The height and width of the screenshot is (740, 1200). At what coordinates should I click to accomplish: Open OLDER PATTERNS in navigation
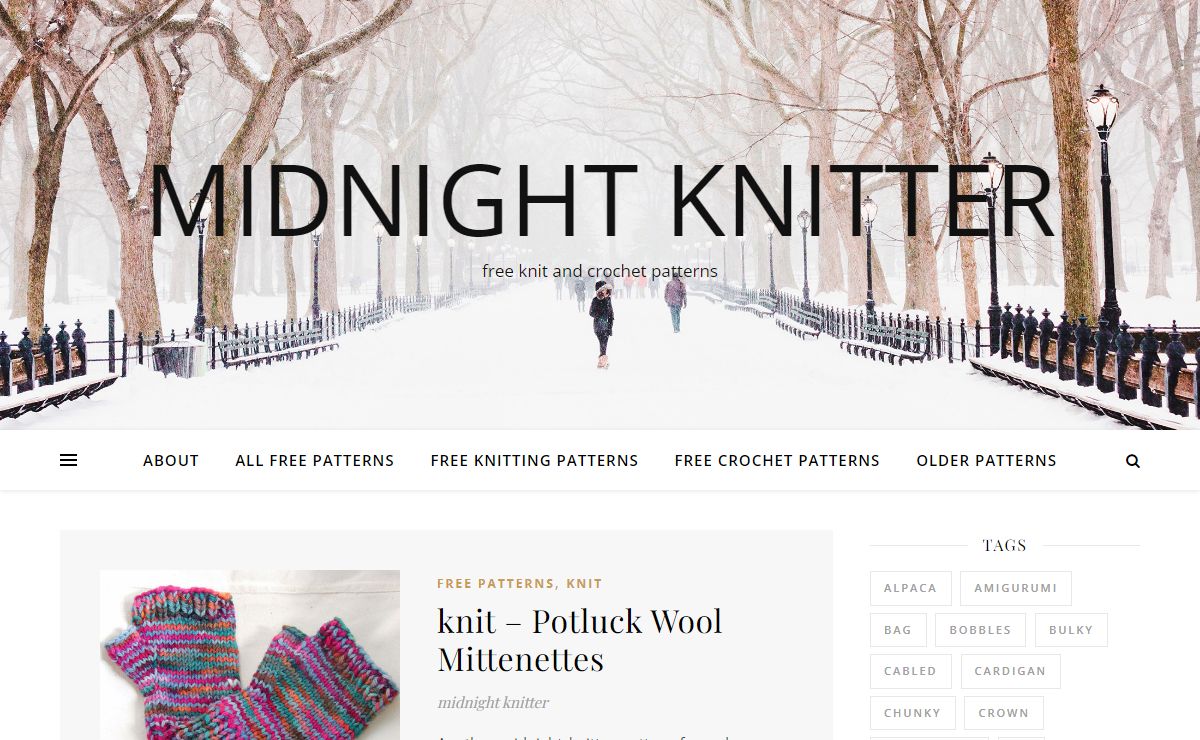986,461
